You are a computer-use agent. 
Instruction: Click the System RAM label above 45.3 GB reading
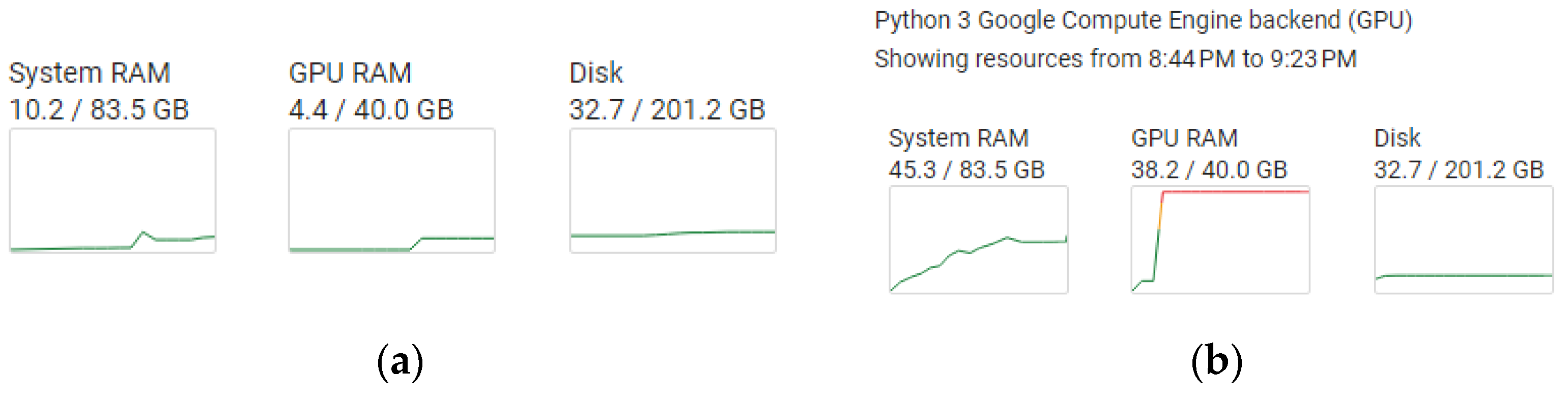click(x=959, y=138)
